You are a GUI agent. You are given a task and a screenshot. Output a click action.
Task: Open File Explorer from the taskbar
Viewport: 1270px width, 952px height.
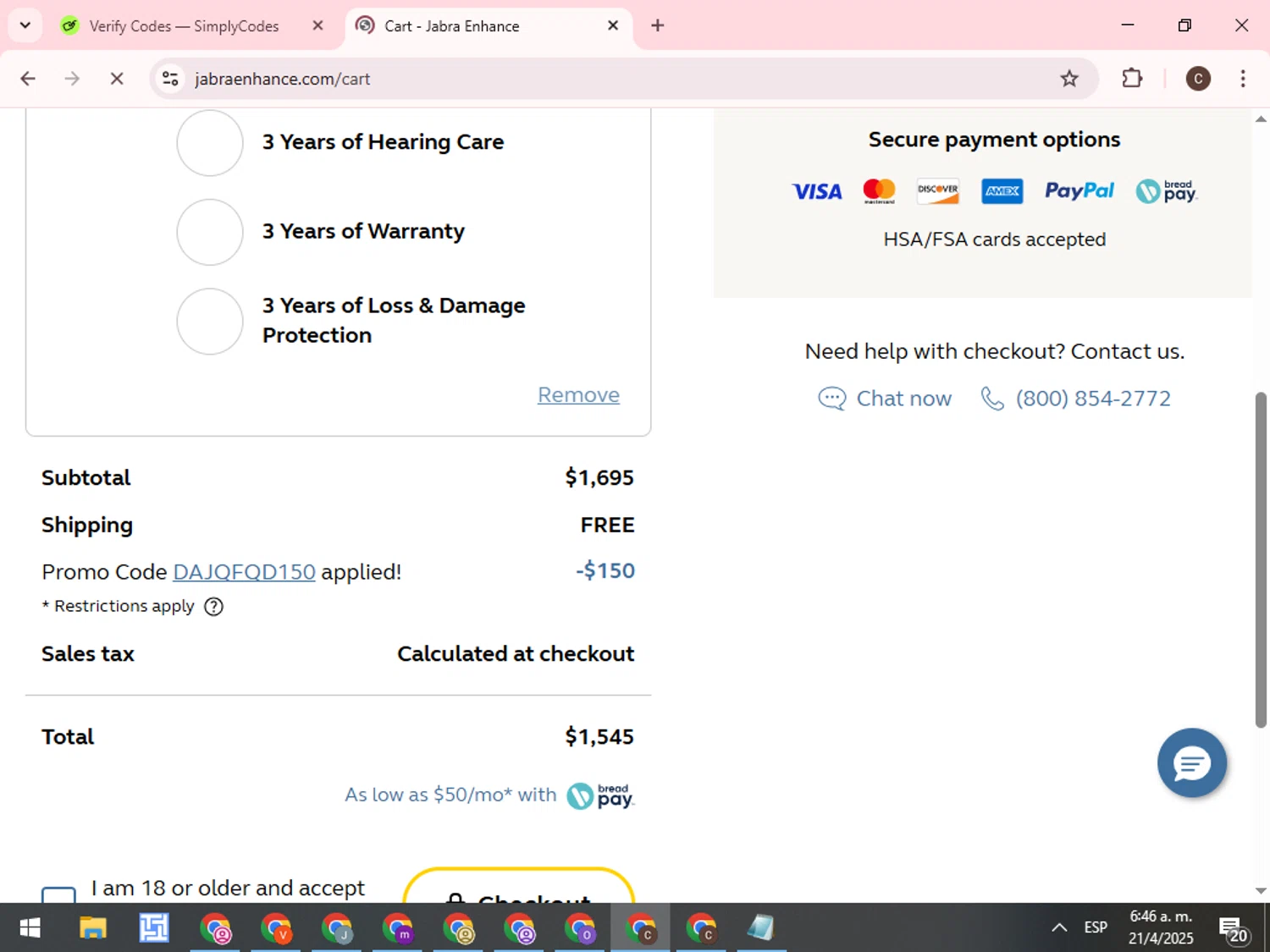92,928
